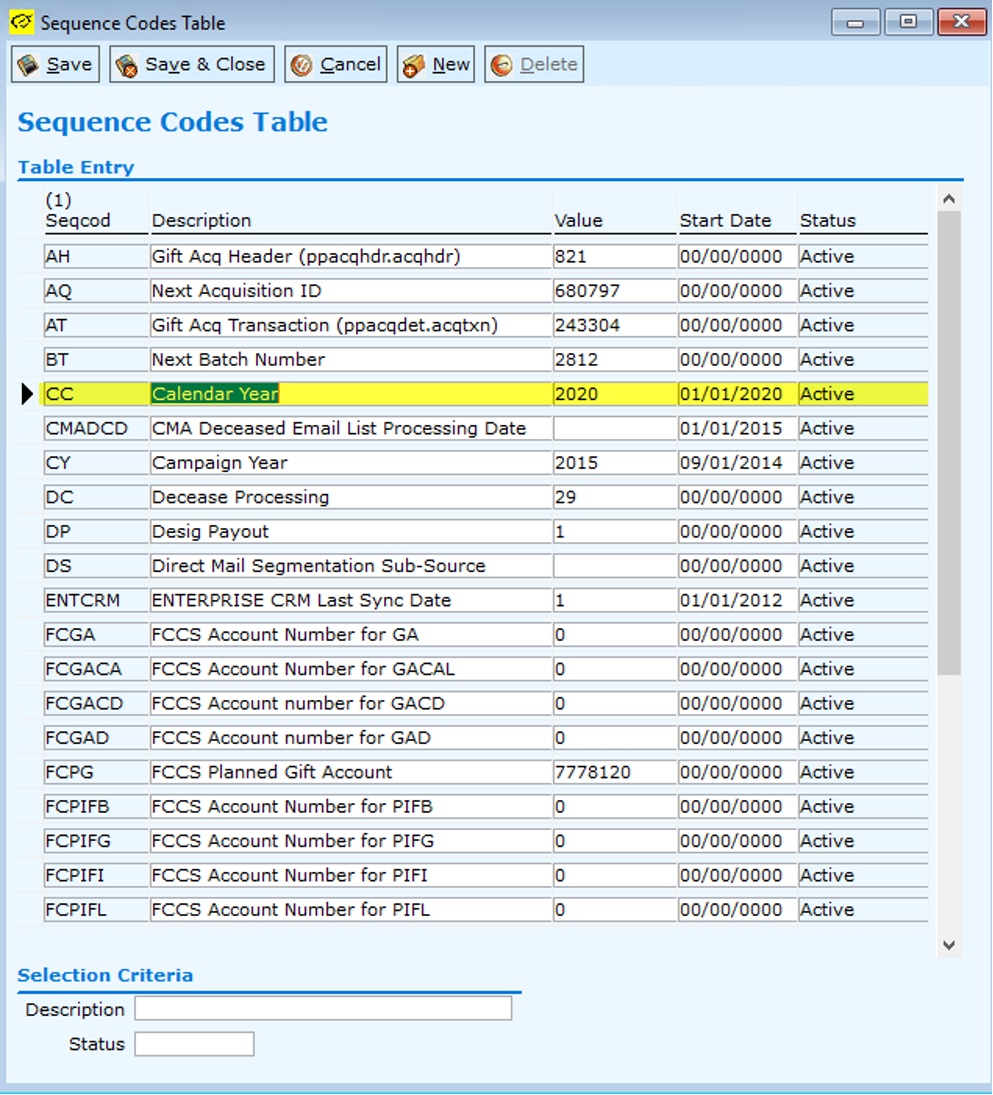Click the value cell 7778120
The height and width of the screenshot is (1095, 993).
pos(615,772)
